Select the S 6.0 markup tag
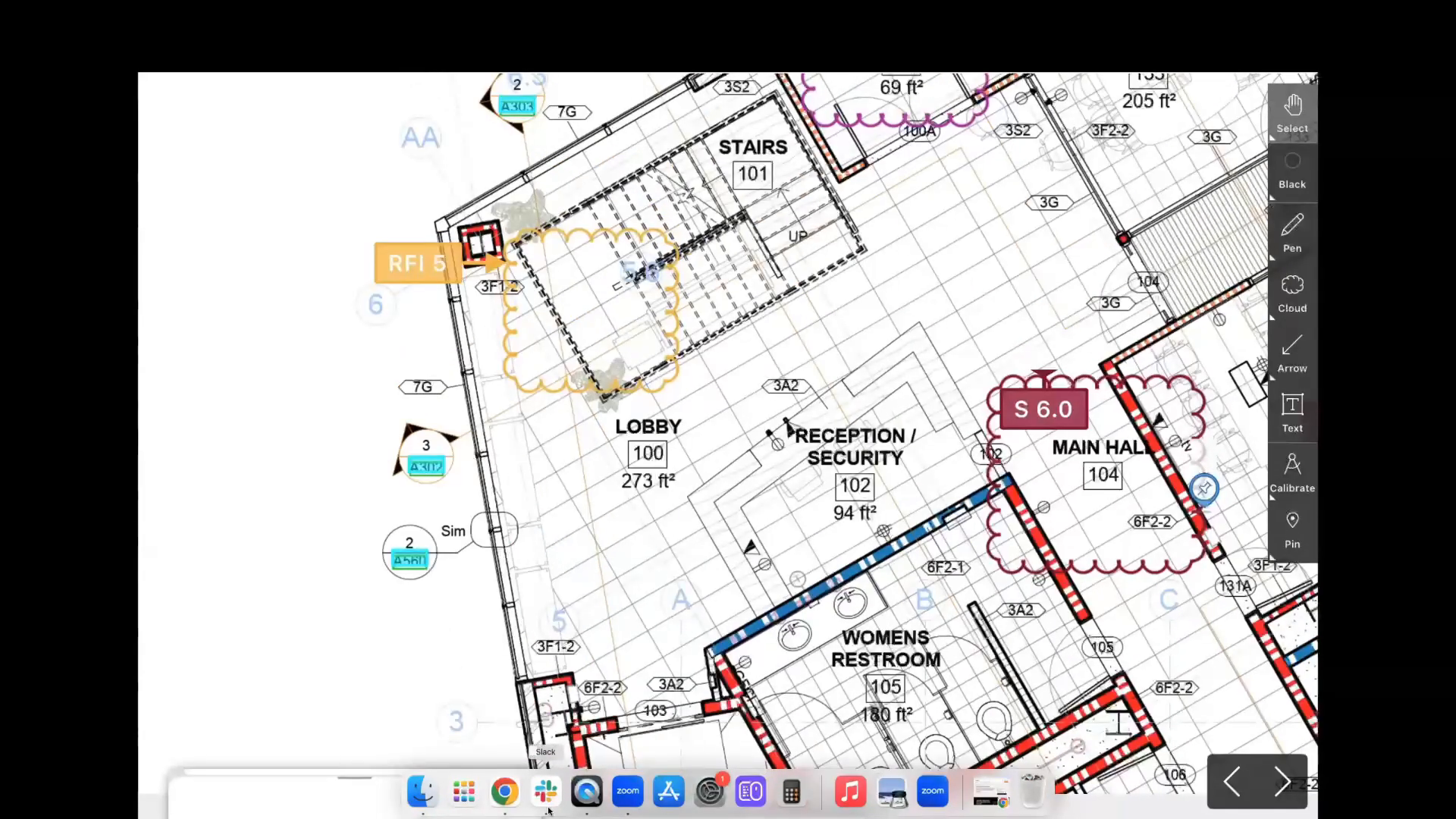The height and width of the screenshot is (819, 1456). (x=1044, y=409)
